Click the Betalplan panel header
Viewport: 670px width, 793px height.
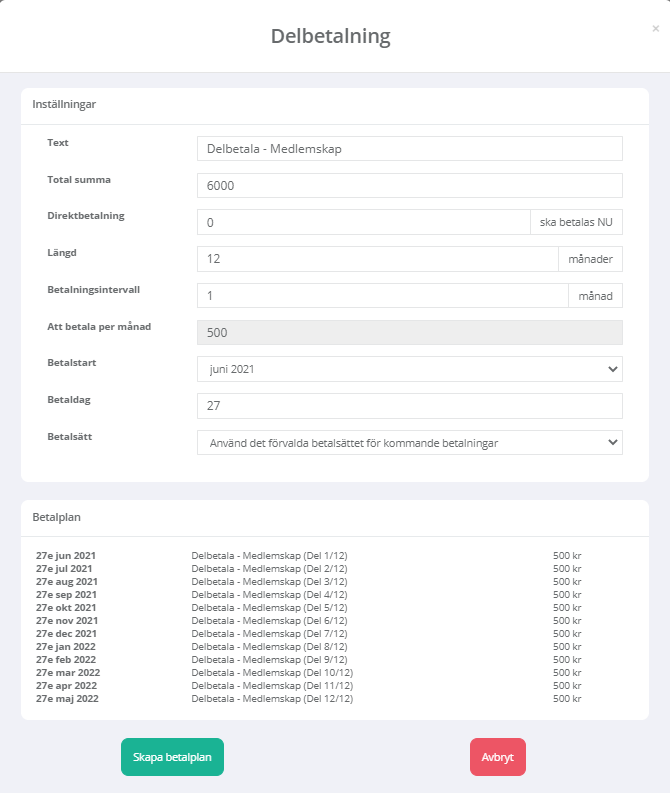coord(57,518)
